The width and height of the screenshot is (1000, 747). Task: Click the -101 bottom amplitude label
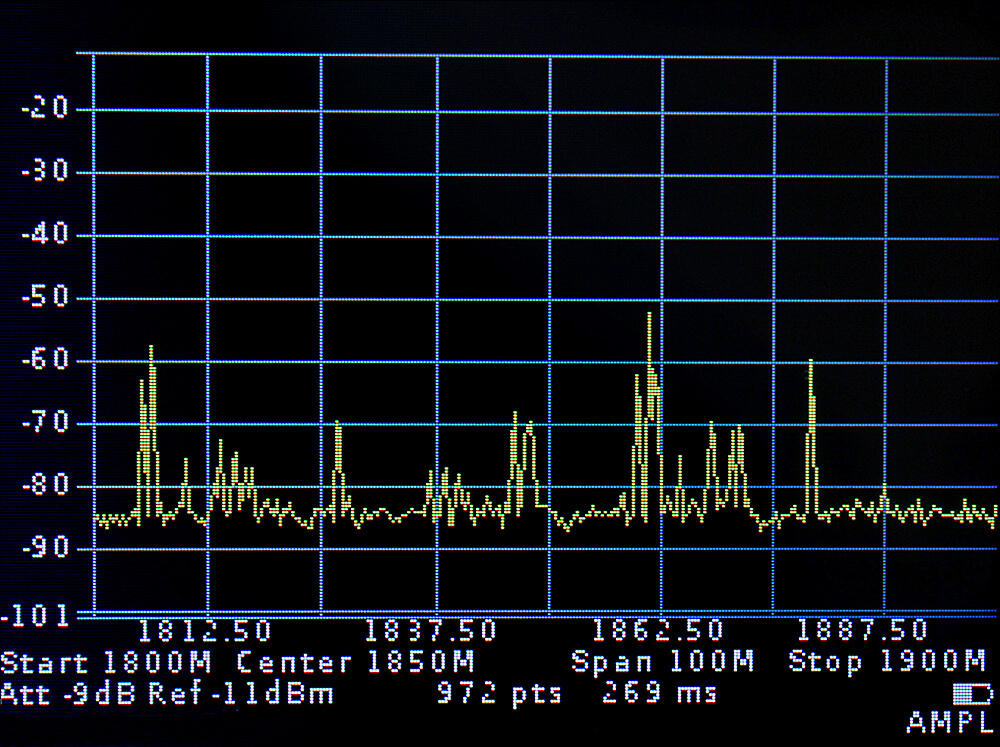coord(35,616)
